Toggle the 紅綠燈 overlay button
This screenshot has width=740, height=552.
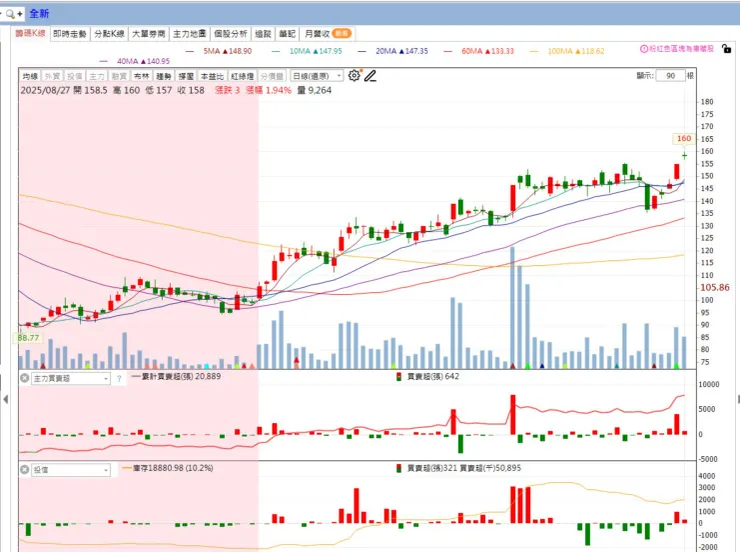click(242, 76)
